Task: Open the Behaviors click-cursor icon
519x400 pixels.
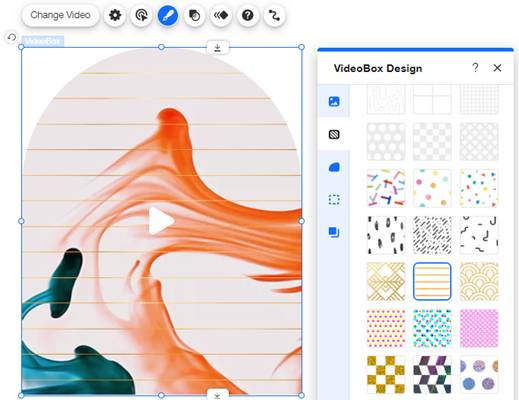Action: pyautogui.click(x=141, y=15)
